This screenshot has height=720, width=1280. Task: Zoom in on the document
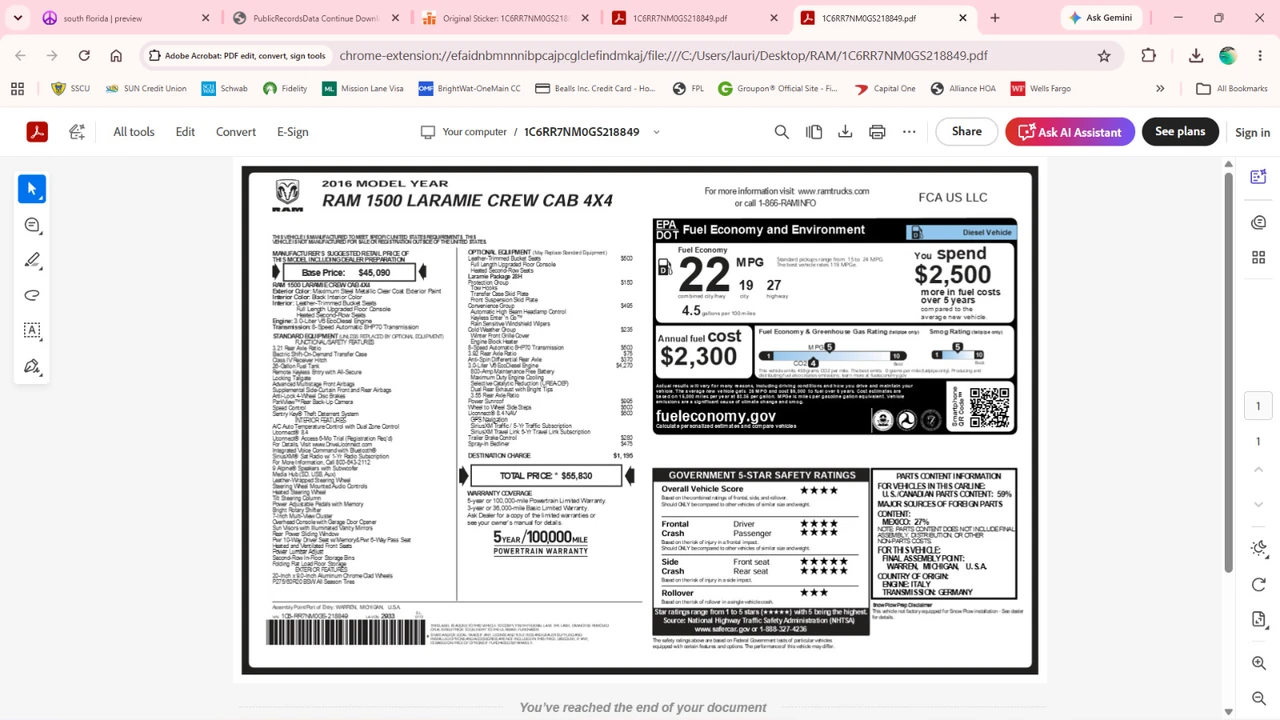tap(1259, 663)
